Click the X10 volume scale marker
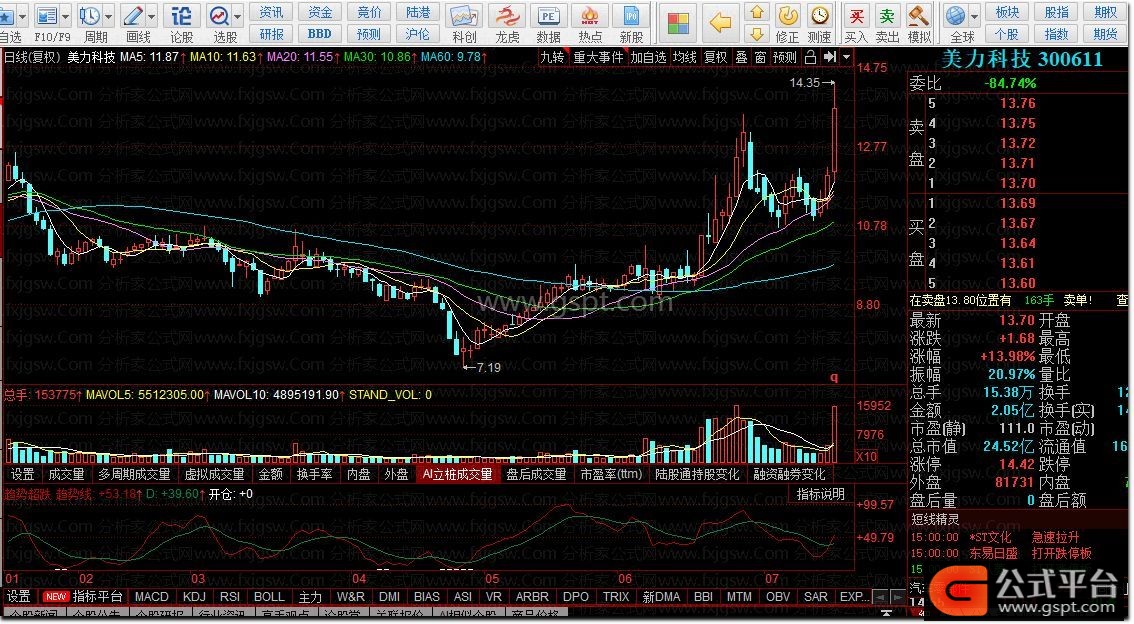Viewport: 1134px width, 624px height. pos(866,456)
